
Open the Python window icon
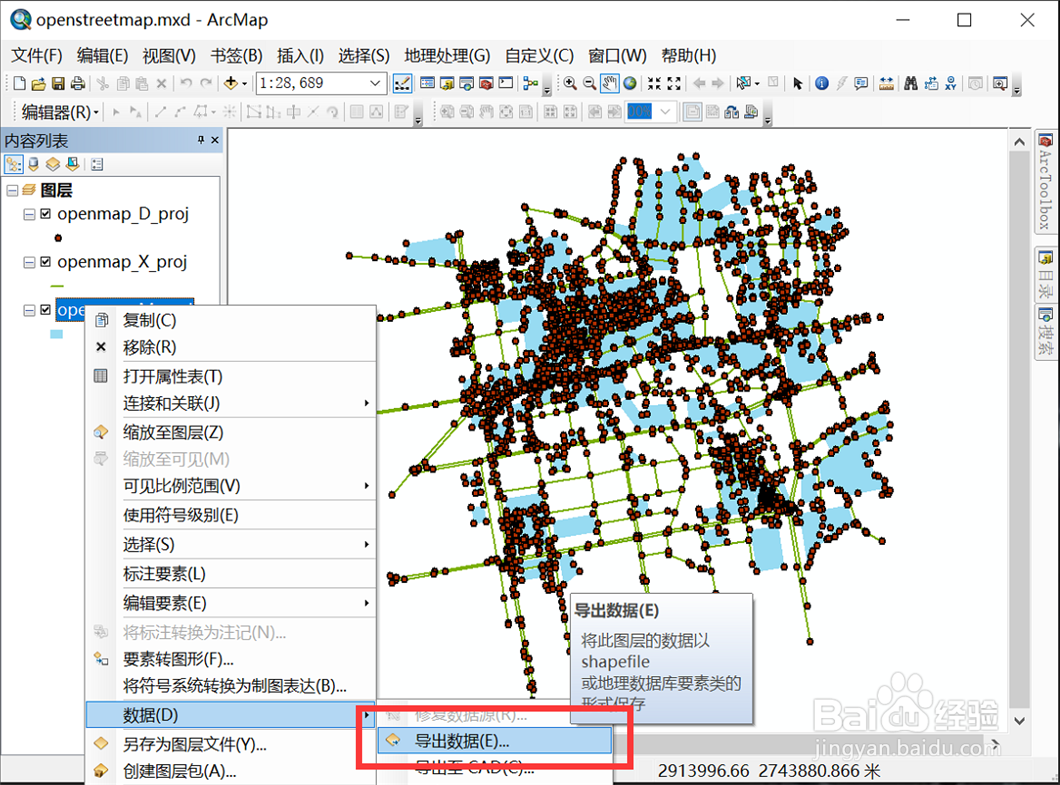coord(506,83)
